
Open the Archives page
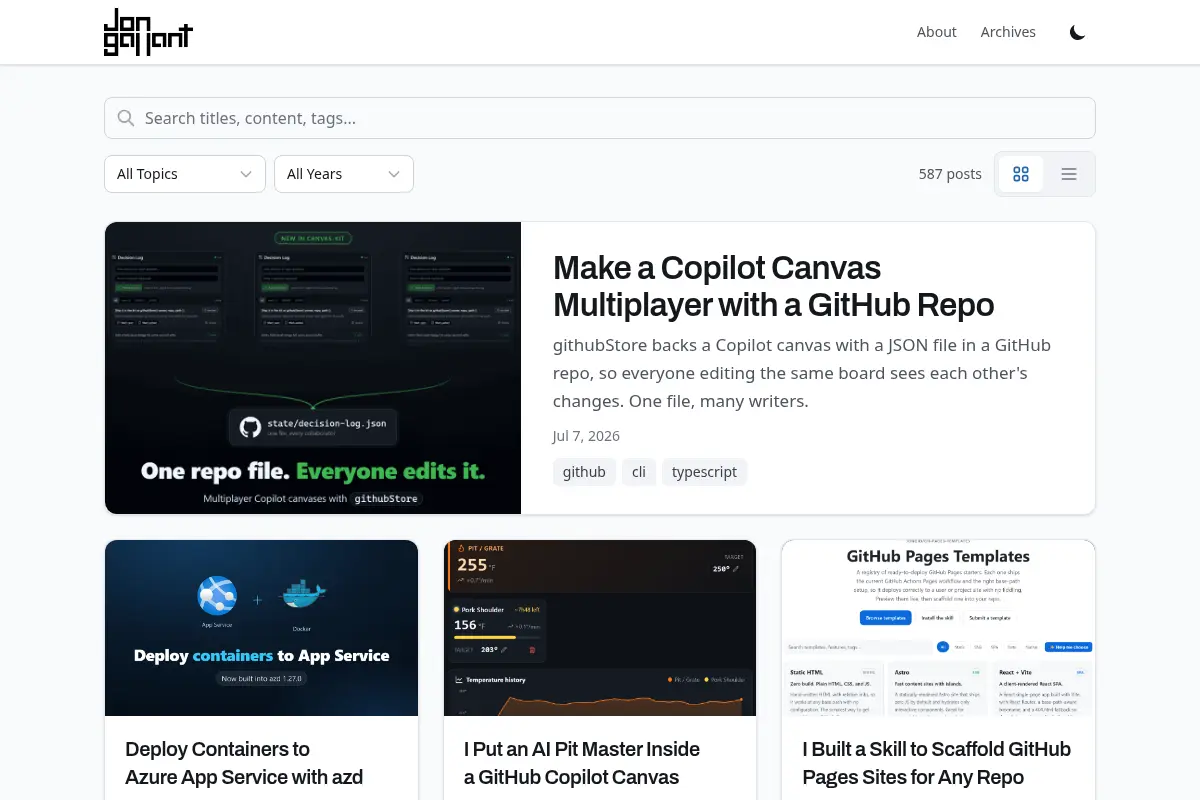(x=1008, y=32)
